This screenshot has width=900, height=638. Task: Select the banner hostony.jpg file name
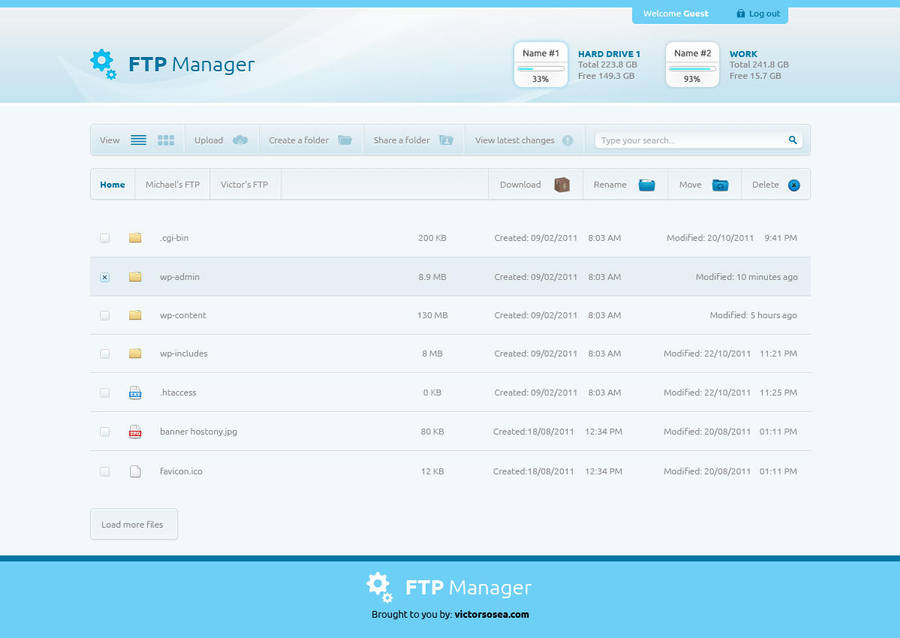(x=198, y=431)
